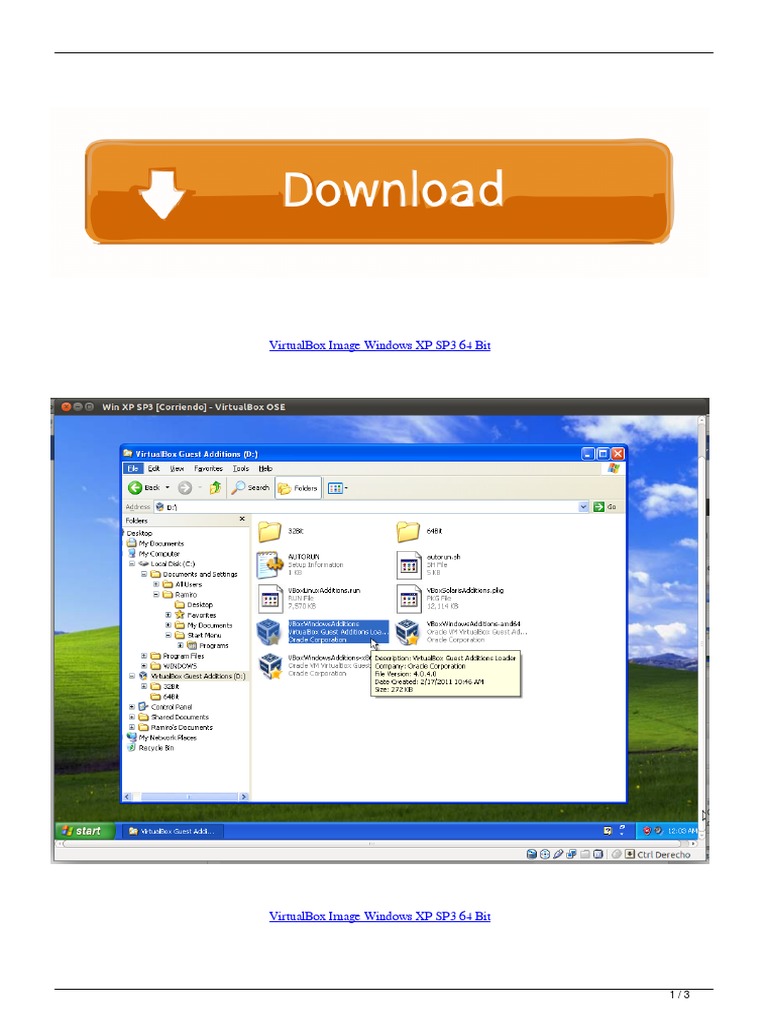Screen dimensions: 768x1024
Task: Click VirtualBox optical drive status icon
Action: (545, 854)
